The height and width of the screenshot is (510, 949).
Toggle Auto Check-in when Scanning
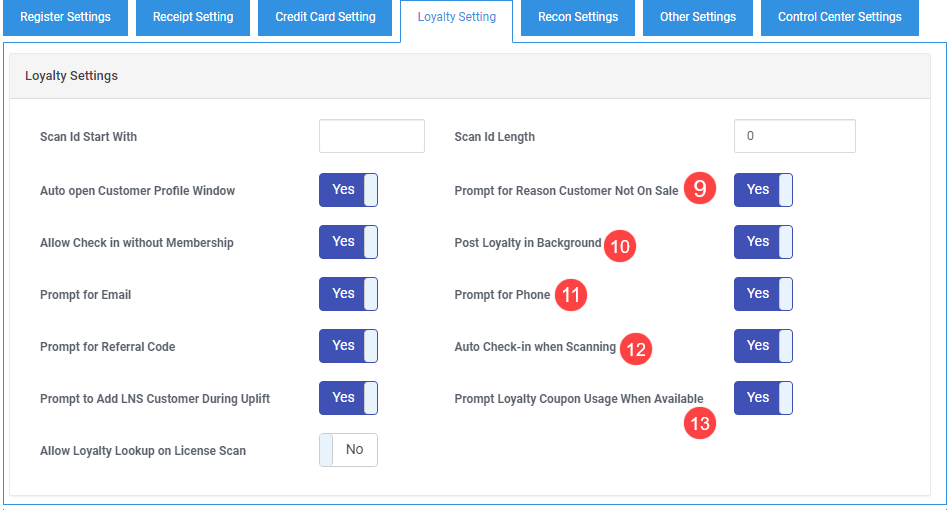pyautogui.click(x=763, y=346)
